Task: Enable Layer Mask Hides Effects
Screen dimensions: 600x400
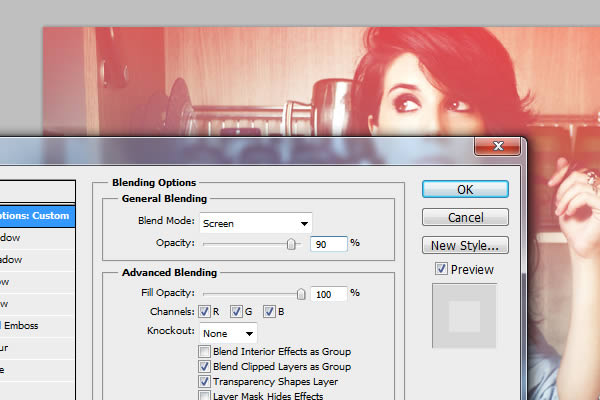Action: point(205,396)
